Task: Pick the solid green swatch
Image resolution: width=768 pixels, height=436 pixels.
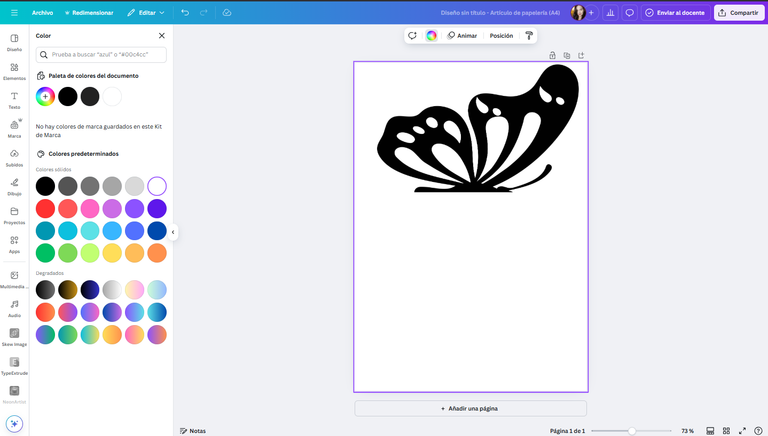Action: coord(45,253)
